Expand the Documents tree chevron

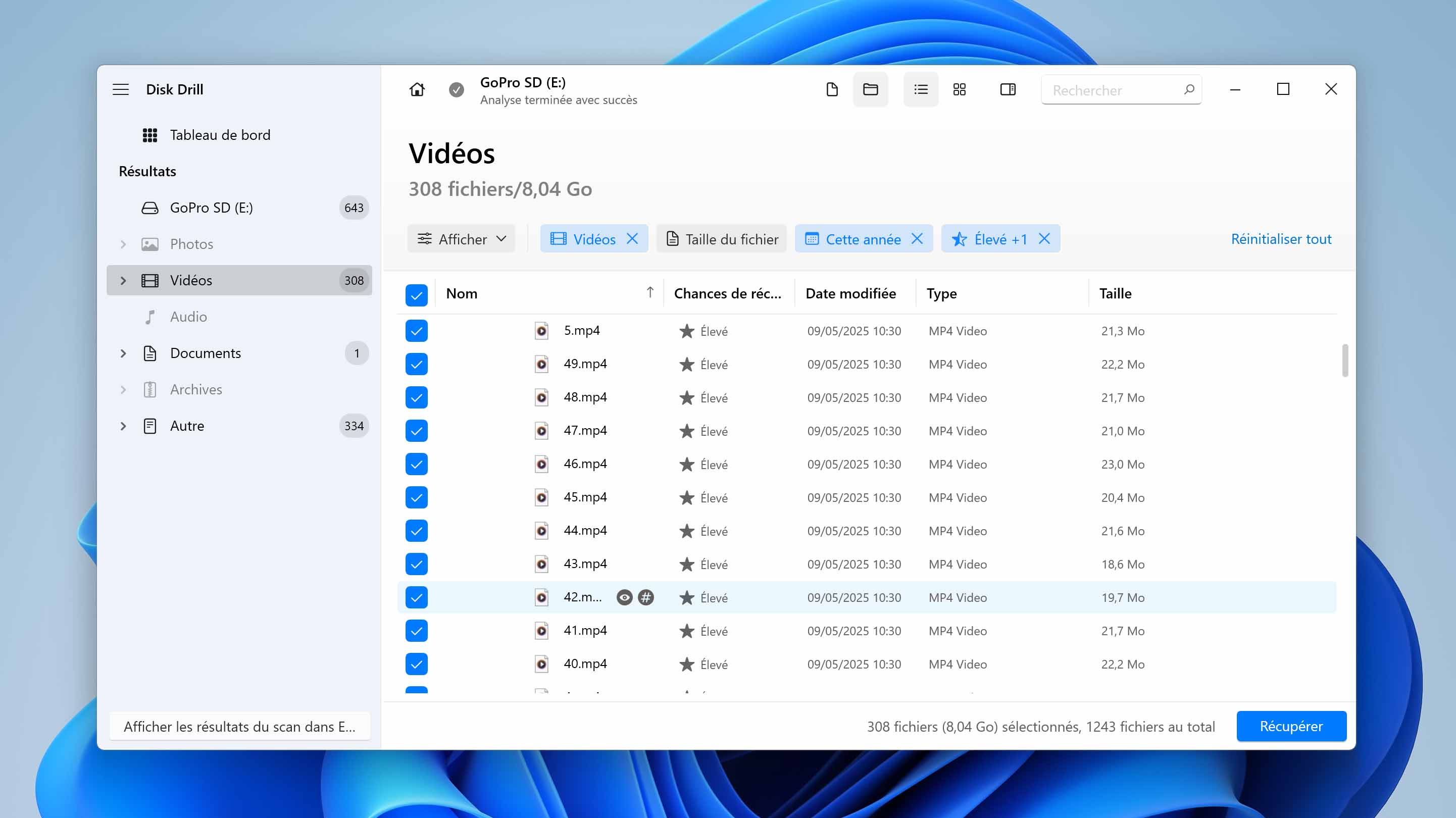tap(123, 353)
